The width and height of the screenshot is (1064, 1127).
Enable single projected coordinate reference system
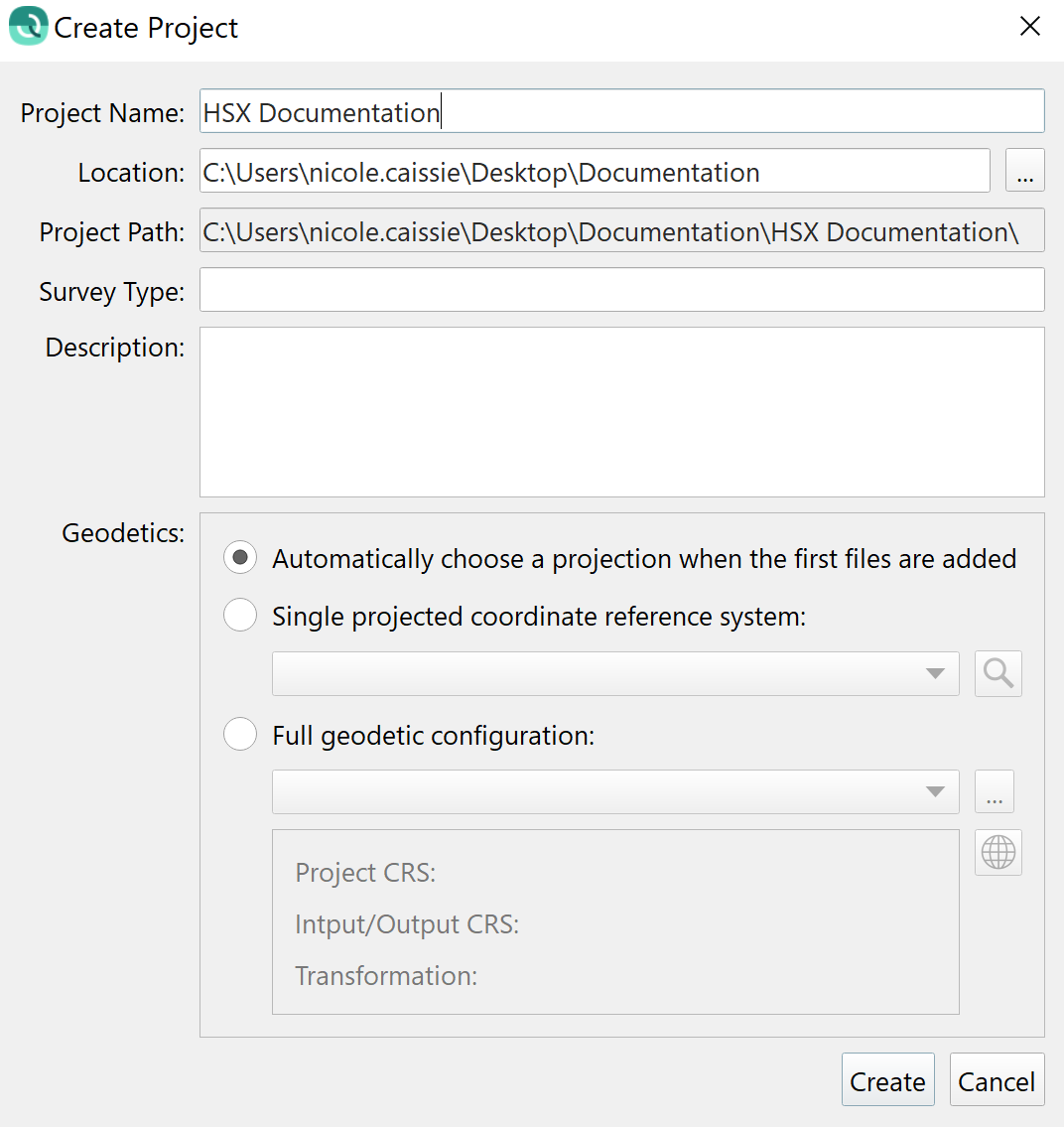pos(239,615)
